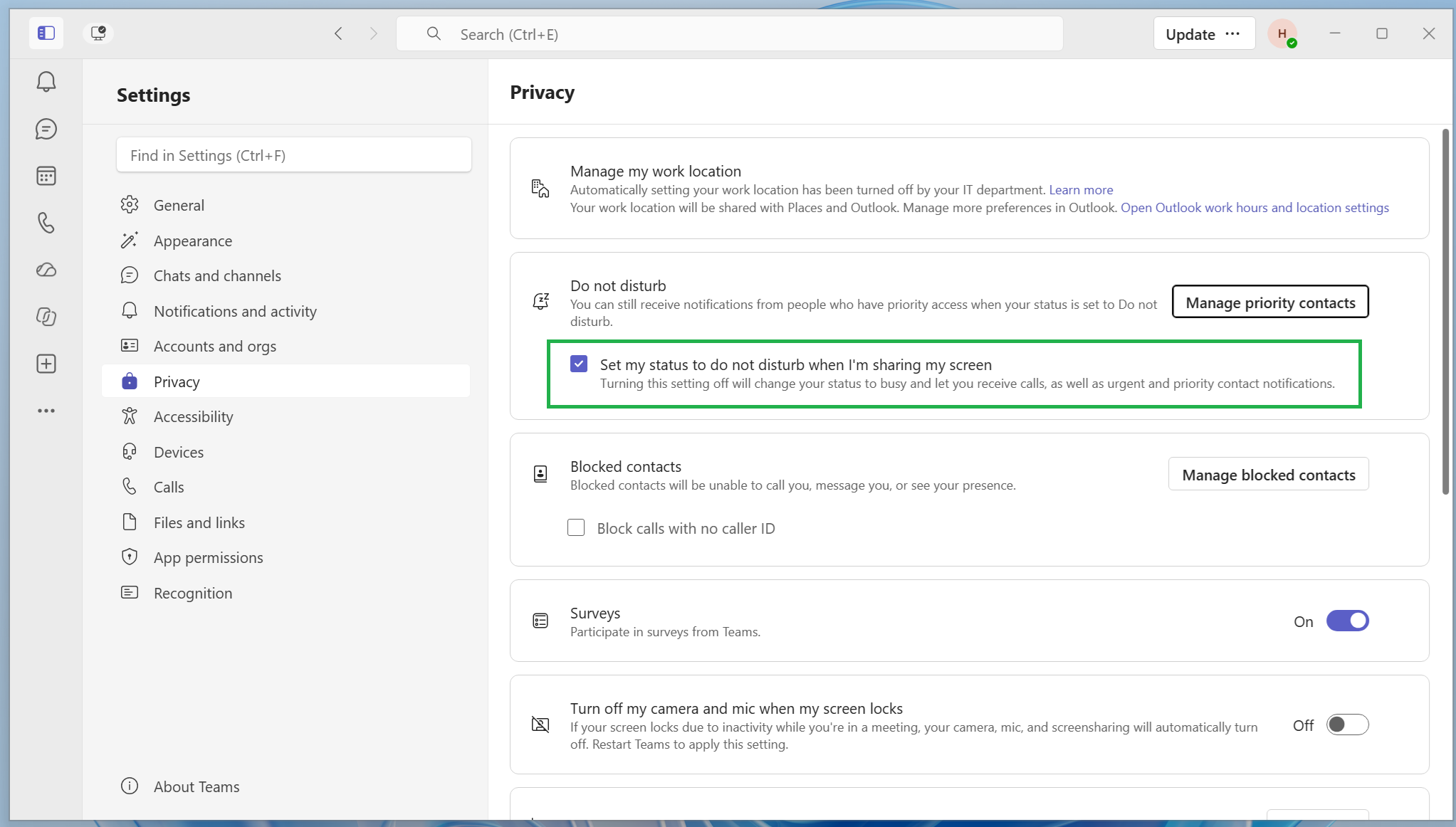Viewport: 1456px width, 827px height.
Task: Open the Calls phone icon in app rail
Action: click(x=46, y=223)
